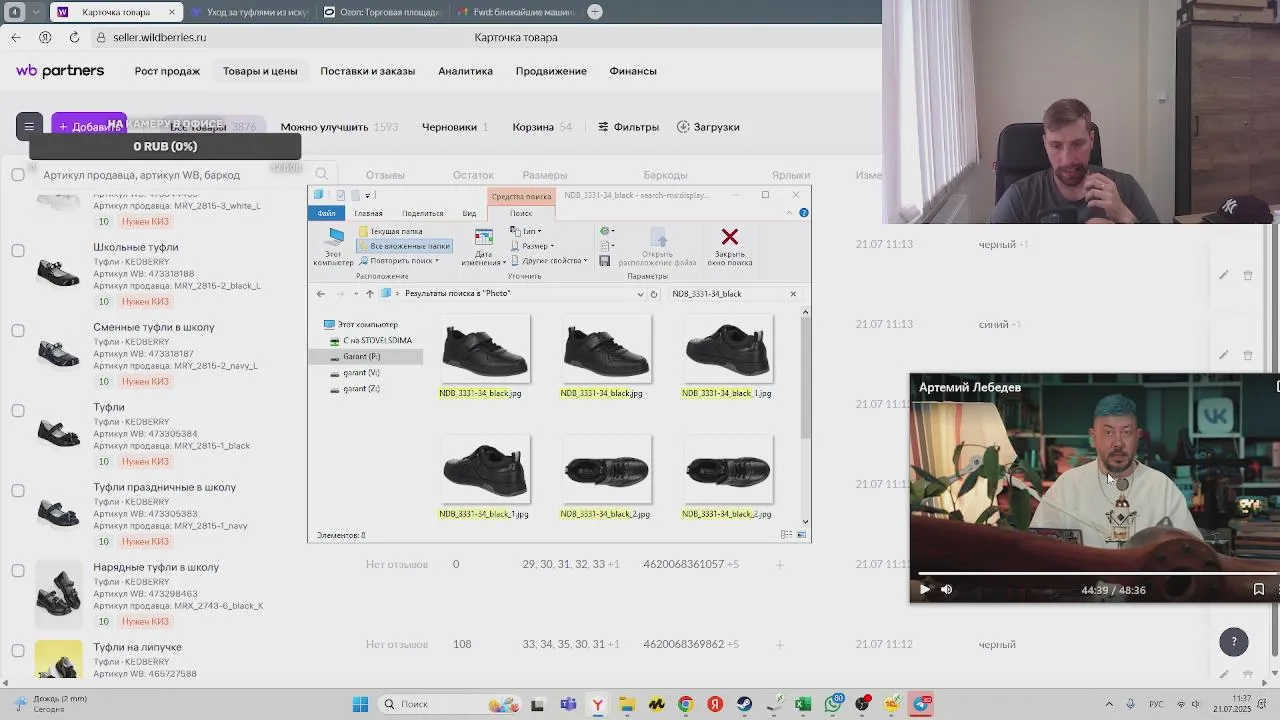1280x720 pixels.
Task: Show hidden system tray icons
Action: [x=1108, y=704]
